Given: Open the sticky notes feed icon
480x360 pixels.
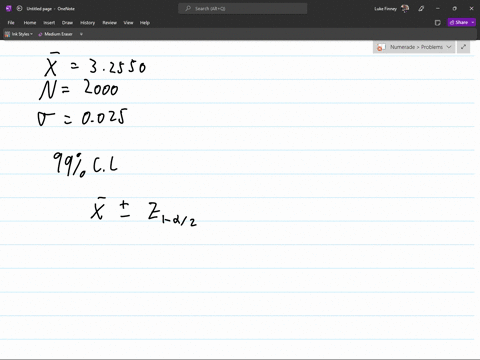Looking at the screenshot, I should pyautogui.click(x=438, y=23).
